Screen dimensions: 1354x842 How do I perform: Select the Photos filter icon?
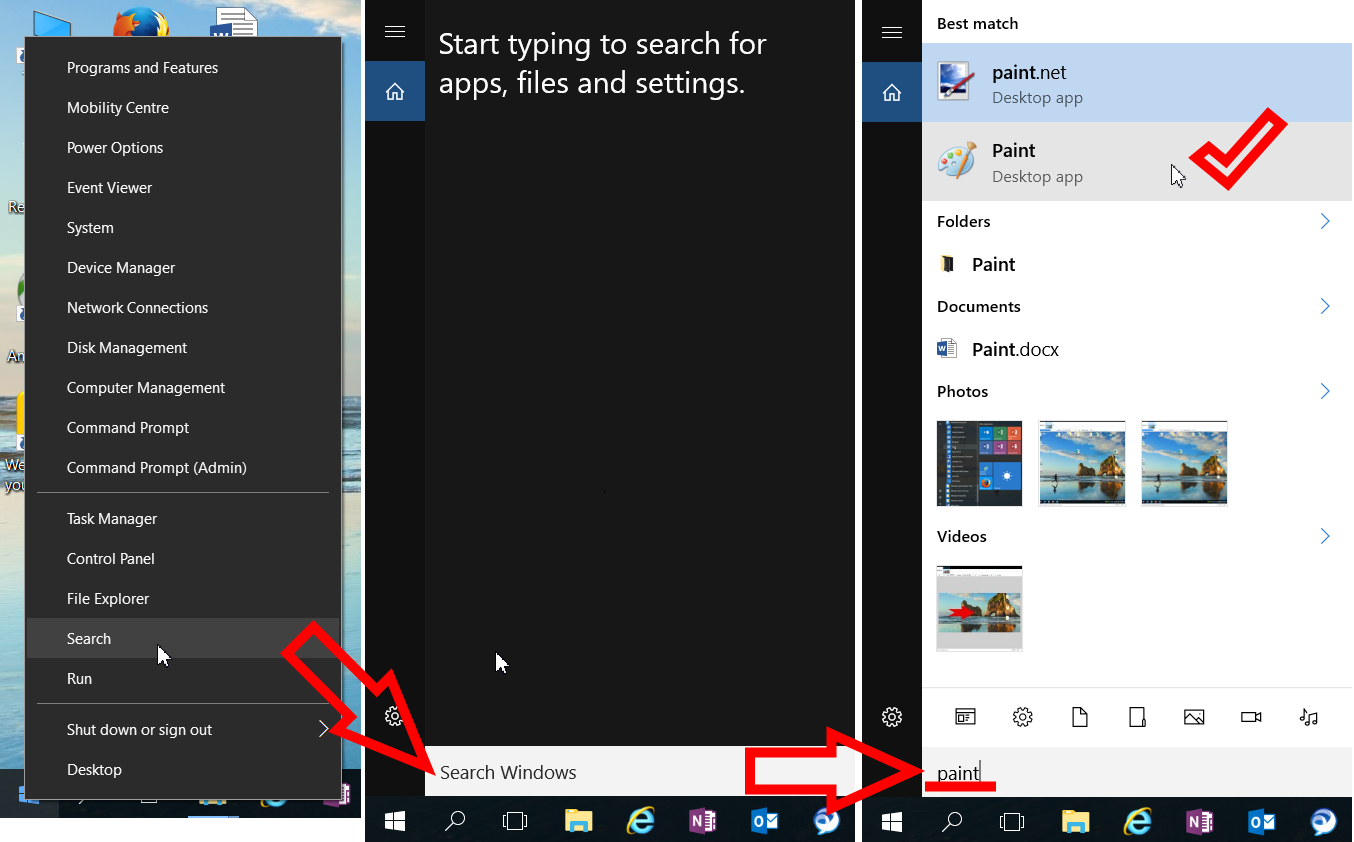point(1194,717)
